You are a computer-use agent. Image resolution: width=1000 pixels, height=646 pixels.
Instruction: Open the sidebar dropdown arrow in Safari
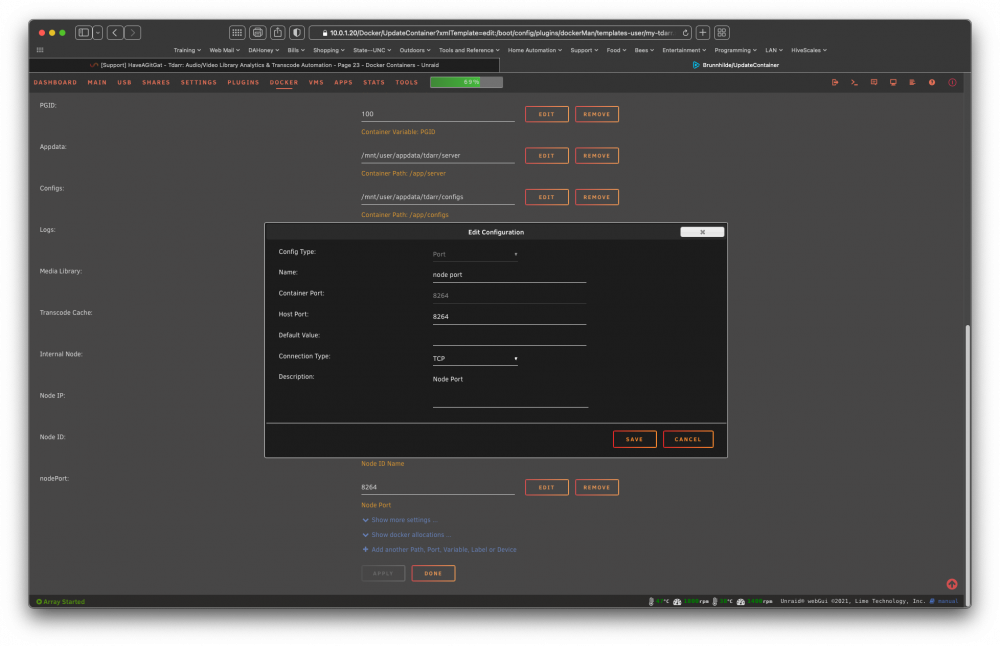[x=98, y=33]
